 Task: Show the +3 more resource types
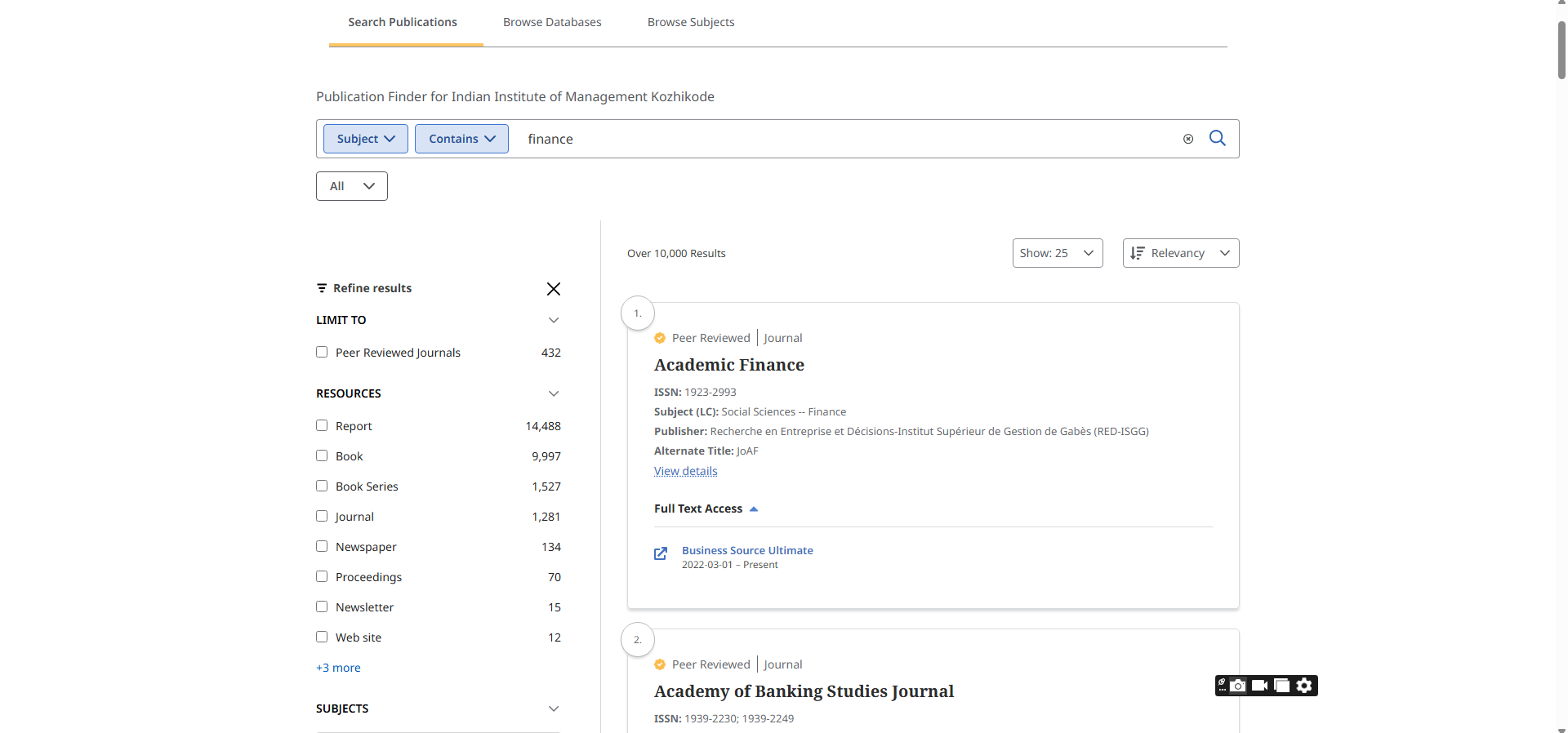338,668
